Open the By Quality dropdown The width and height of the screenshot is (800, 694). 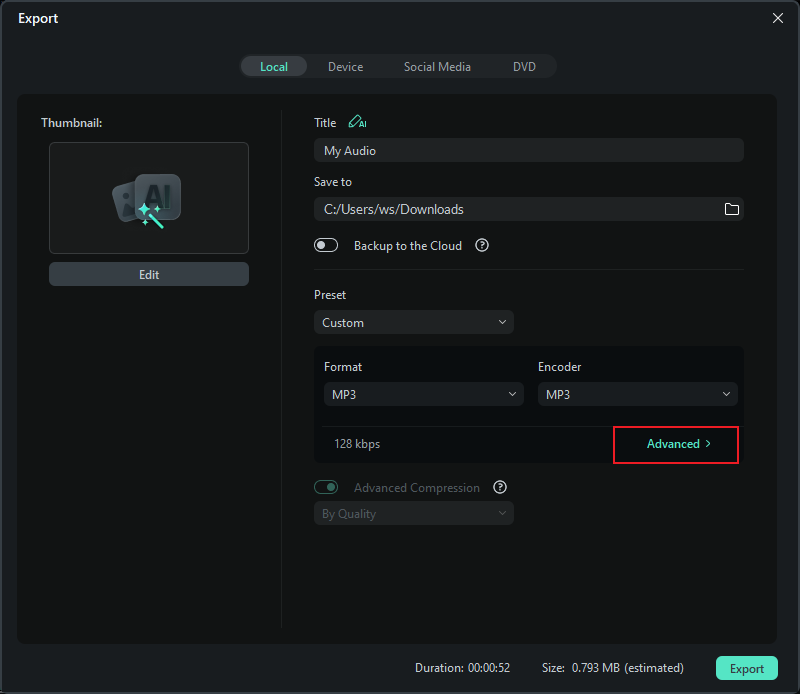414,513
